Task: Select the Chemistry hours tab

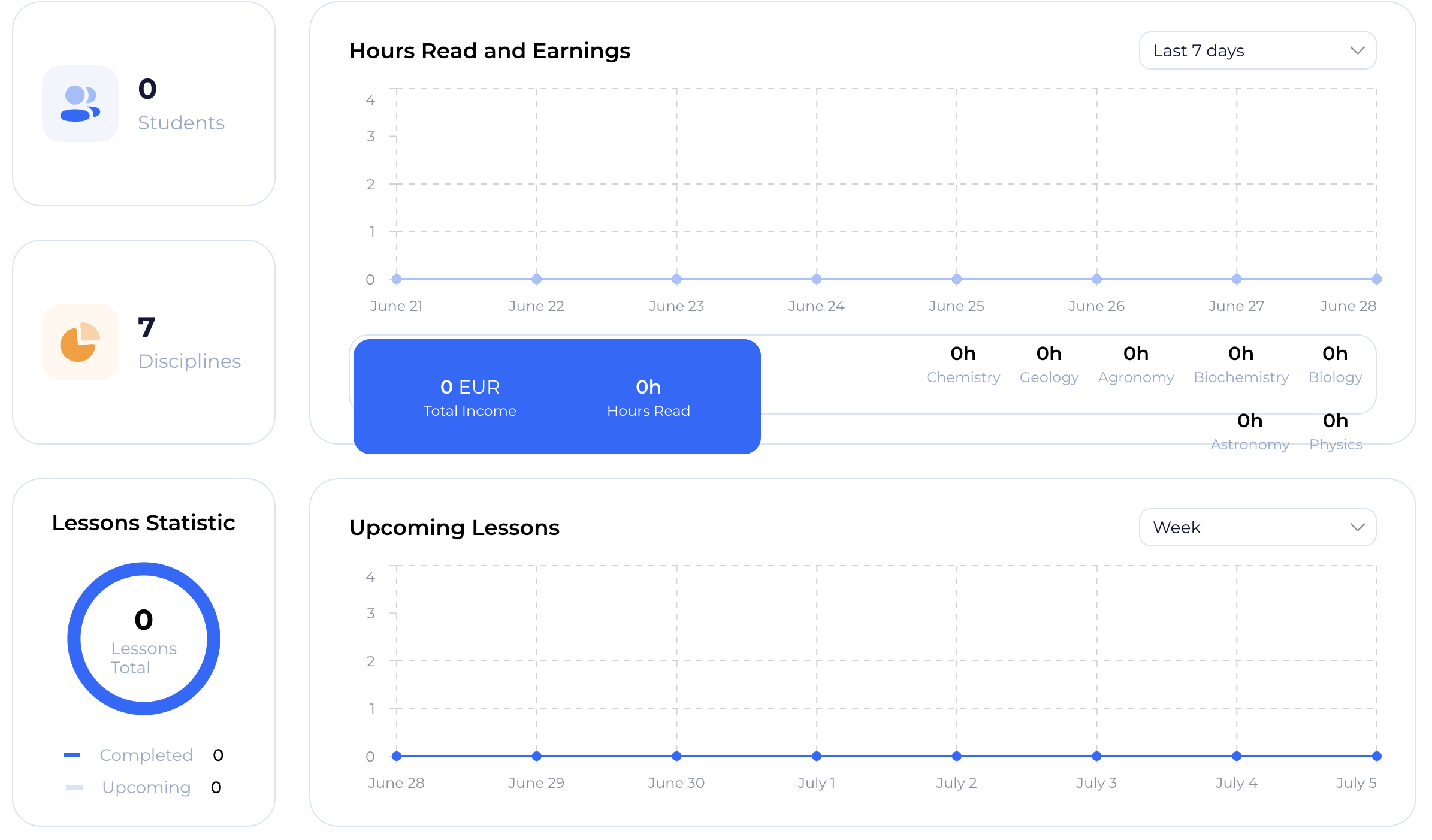Action: [x=963, y=364]
